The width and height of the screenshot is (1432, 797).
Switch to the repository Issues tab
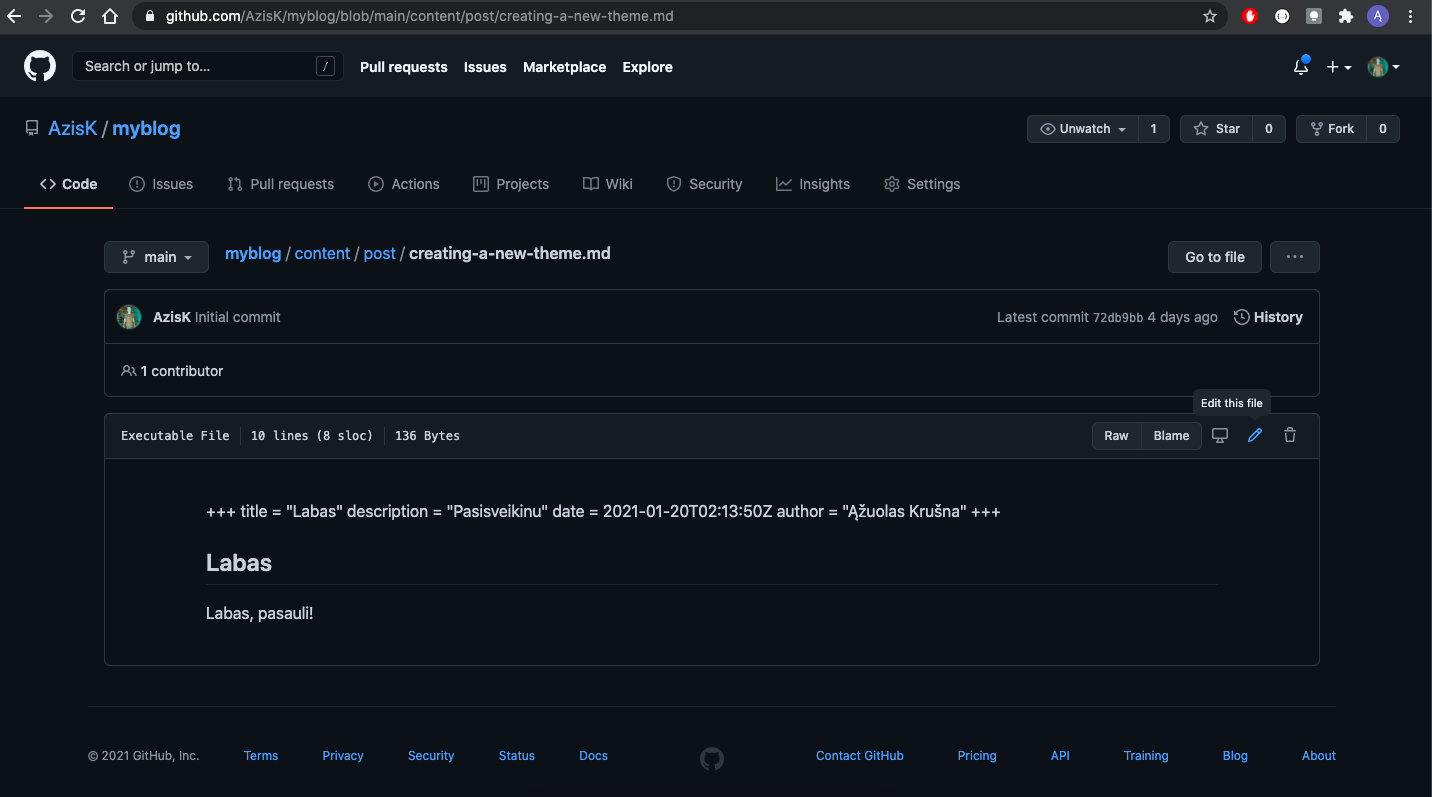coord(161,184)
